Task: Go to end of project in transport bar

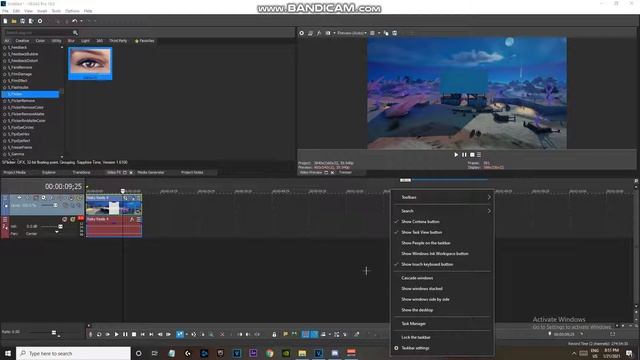Action: tap(151, 334)
